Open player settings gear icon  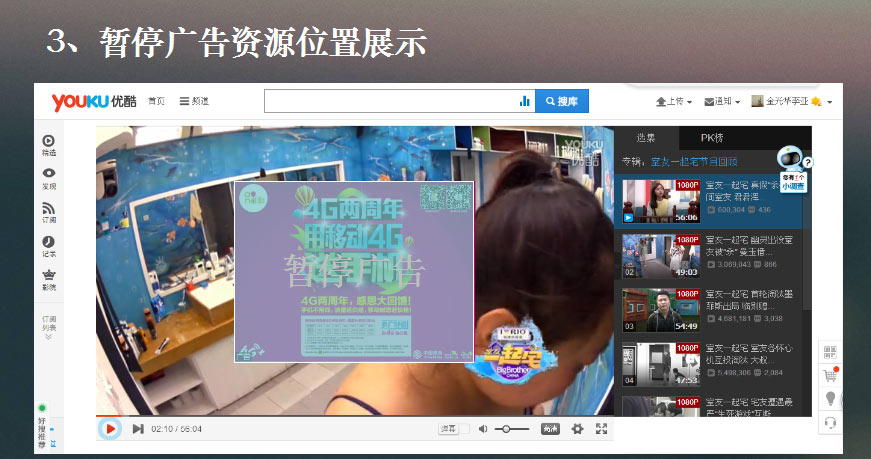[577, 429]
